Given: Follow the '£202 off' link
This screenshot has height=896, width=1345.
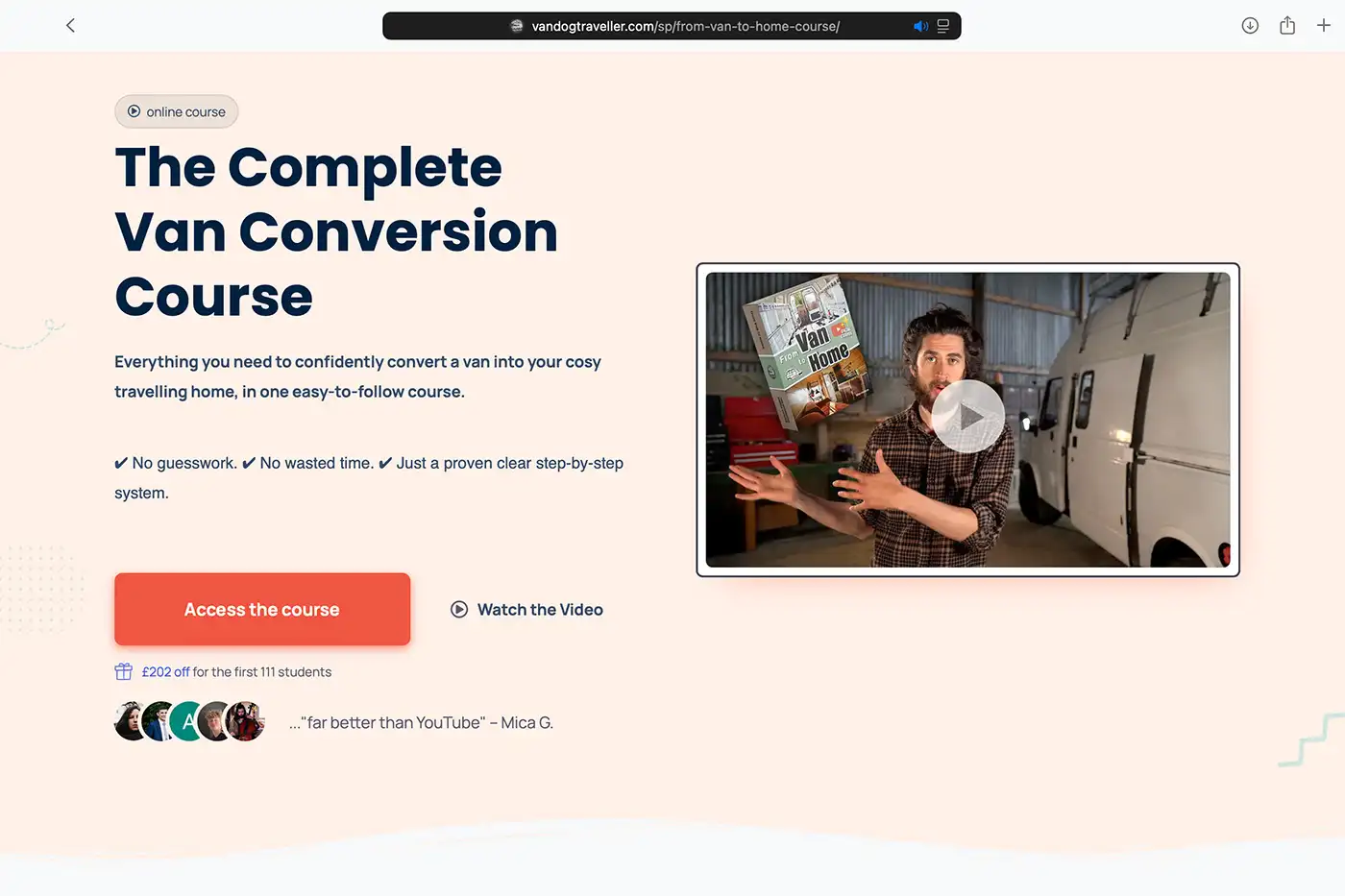Looking at the screenshot, I should [x=165, y=672].
